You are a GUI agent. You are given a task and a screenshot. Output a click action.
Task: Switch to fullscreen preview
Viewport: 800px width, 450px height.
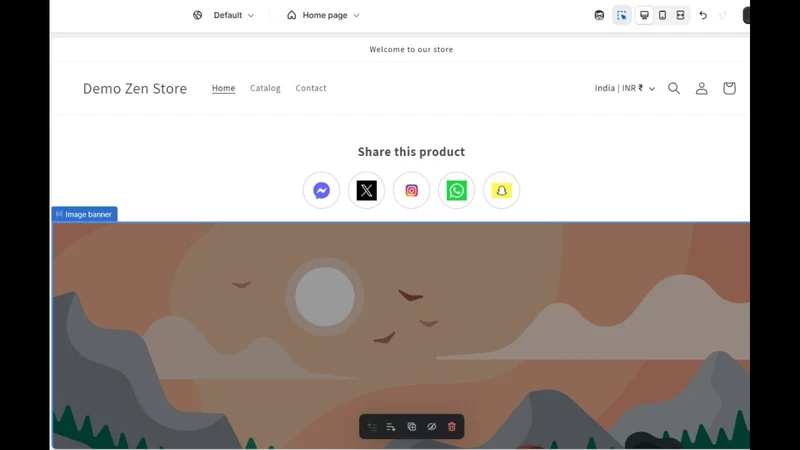tap(680, 15)
